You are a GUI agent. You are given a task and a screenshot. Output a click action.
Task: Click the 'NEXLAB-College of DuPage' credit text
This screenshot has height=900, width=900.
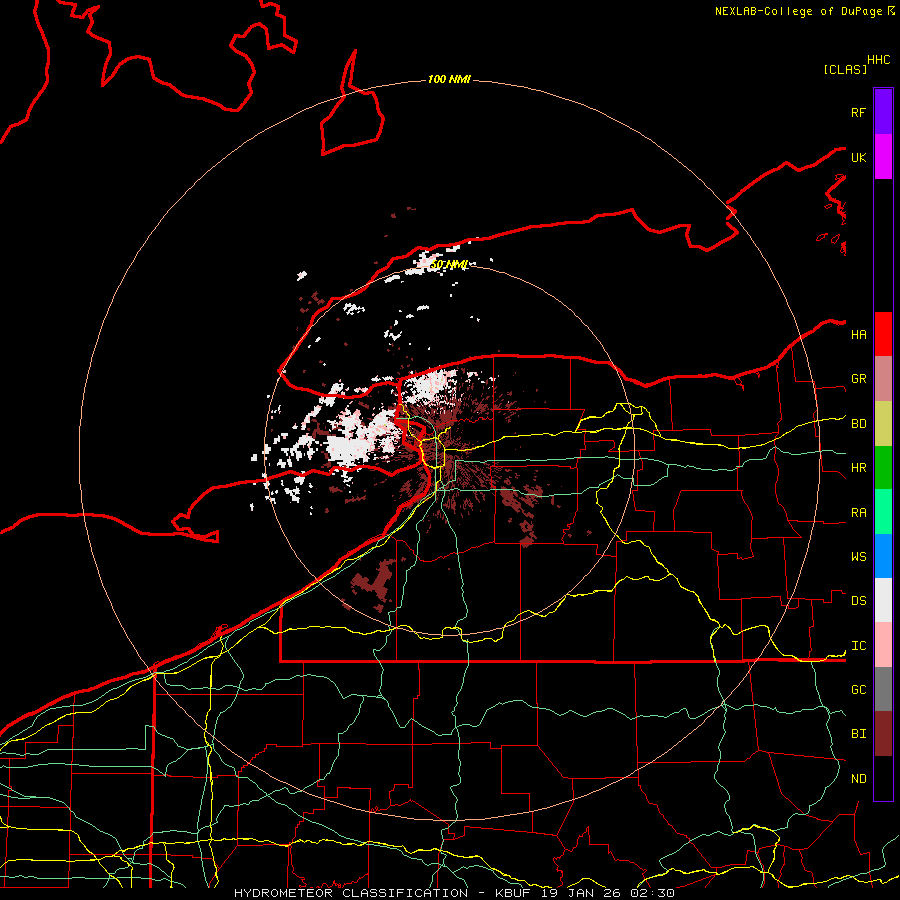click(x=798, y=11)
